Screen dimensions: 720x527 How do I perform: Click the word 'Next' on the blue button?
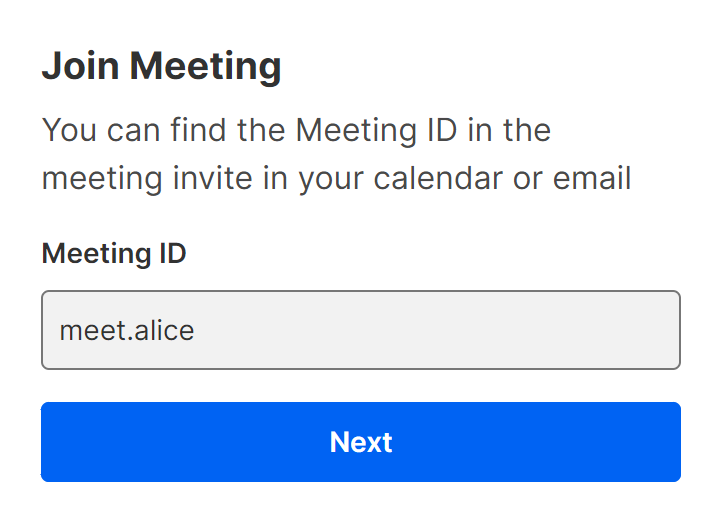(x=361, y=442)
